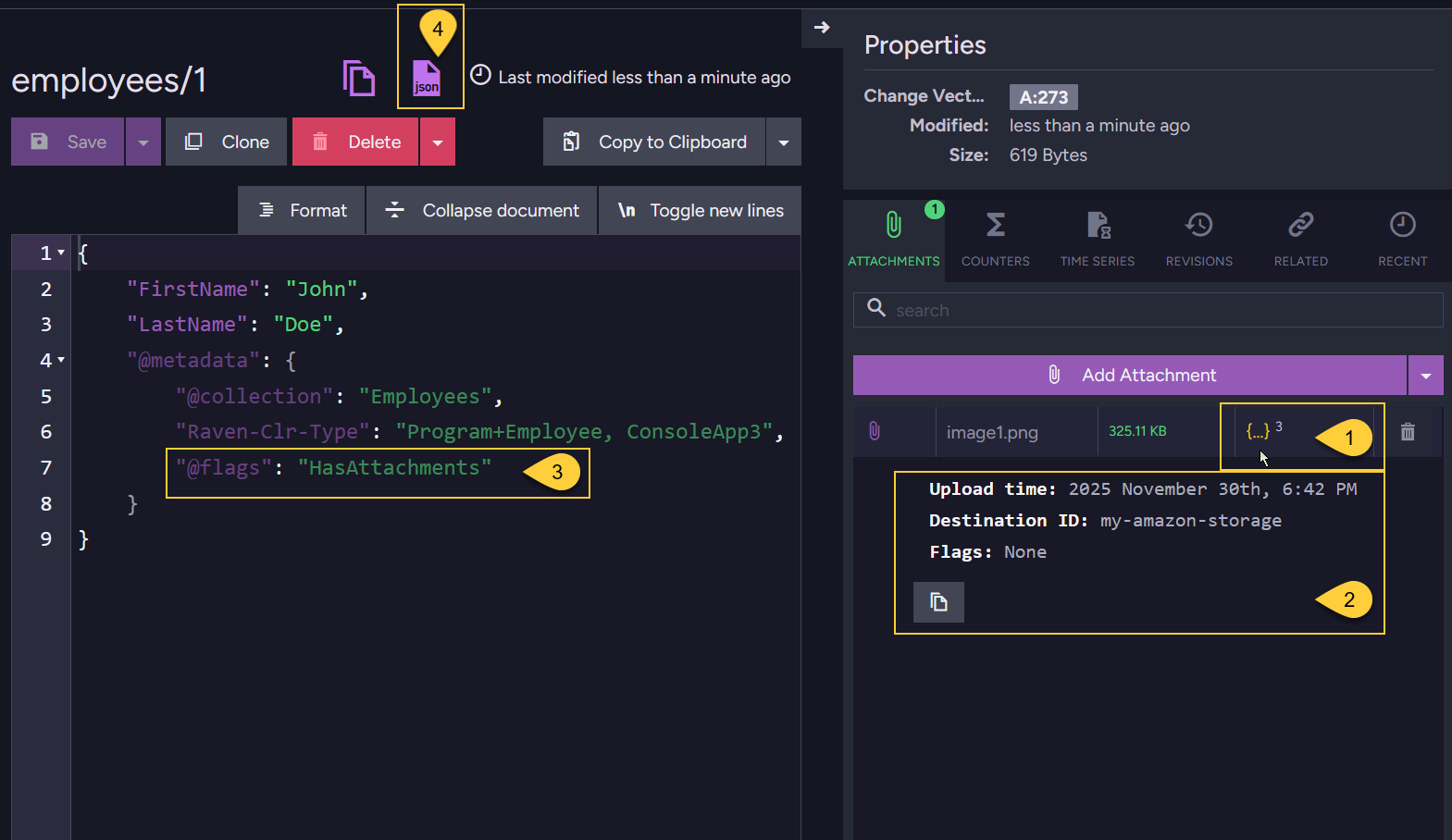Click the purple JSON file icon
The width and height of the screenshot is (1452, 840).
427,78
